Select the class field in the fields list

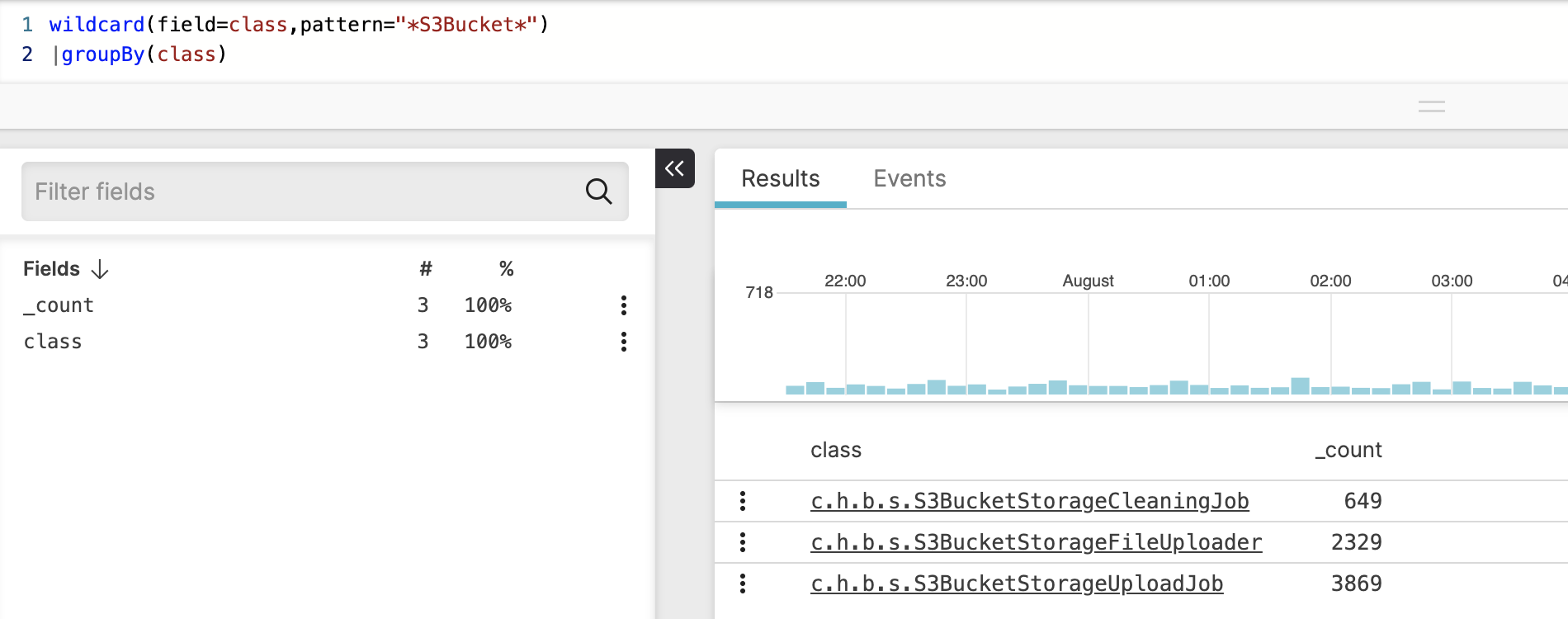coord(53,342)
